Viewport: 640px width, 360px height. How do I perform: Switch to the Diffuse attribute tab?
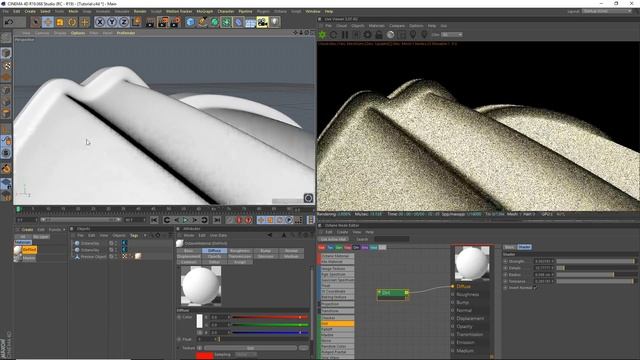tap(214, 251)
